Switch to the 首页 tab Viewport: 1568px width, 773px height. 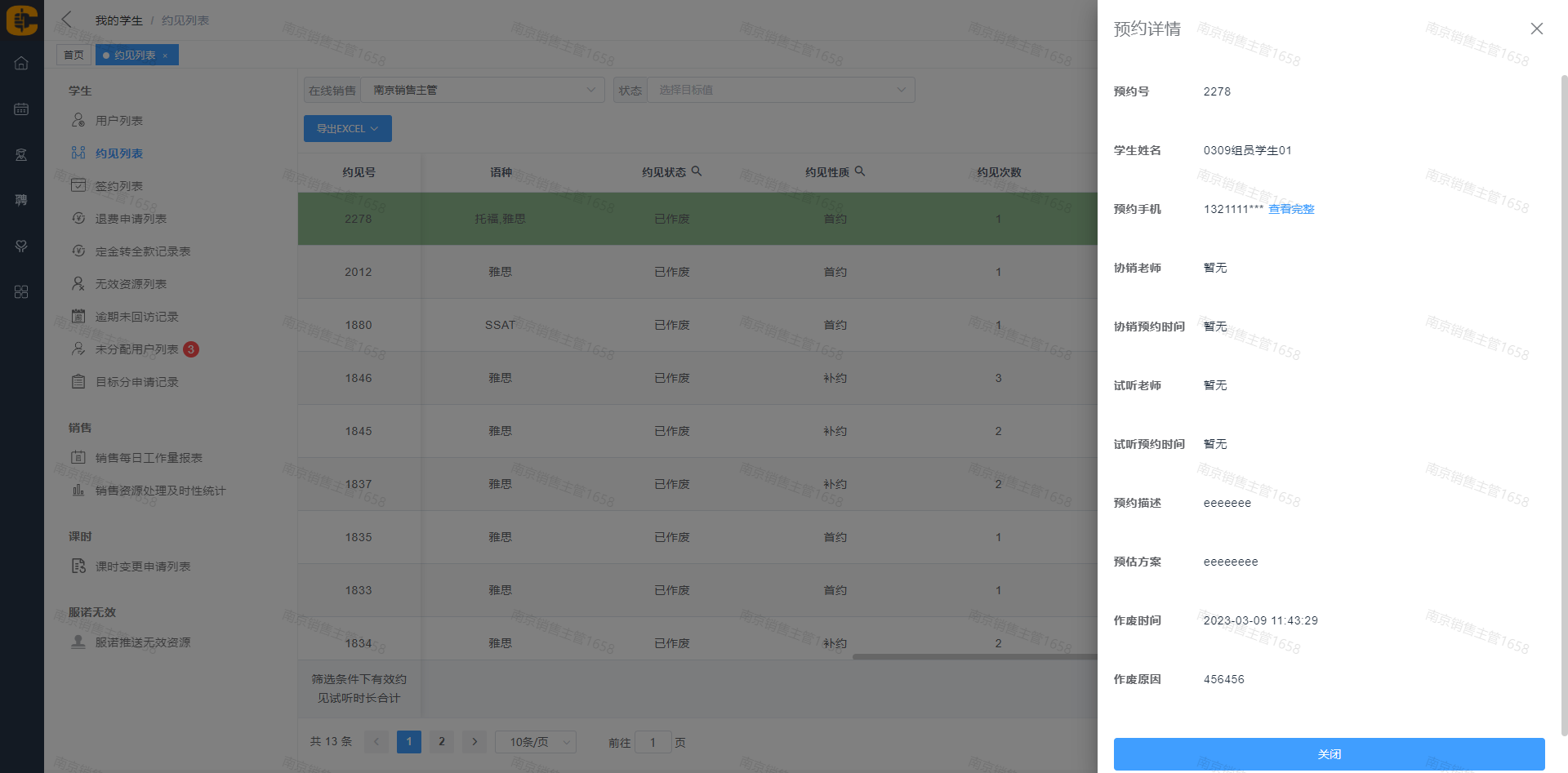(73, 55)
